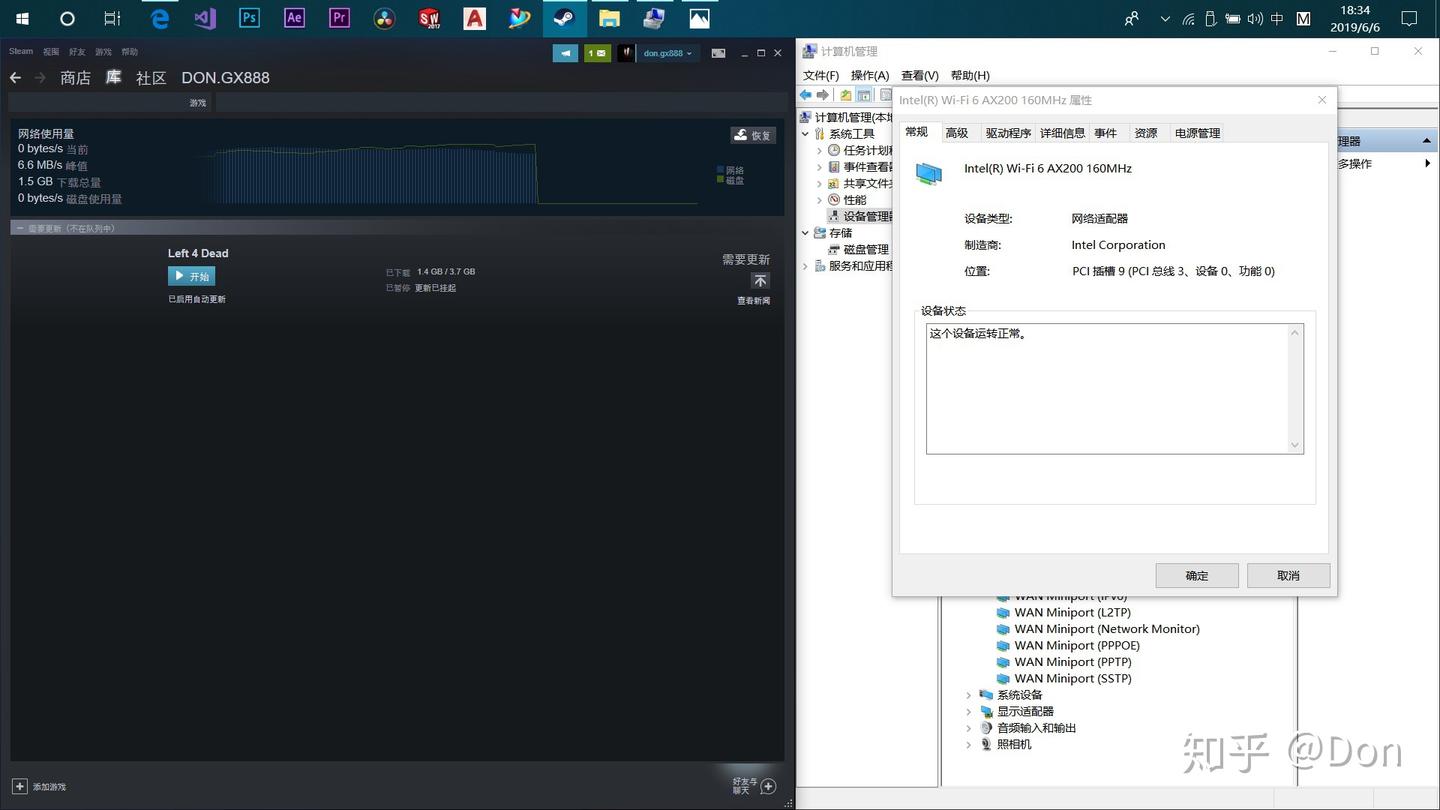This screenshot has width=1440, height=810.
Task: Collapse the 系统工具 tree node
Action: [x=805, y=134]
